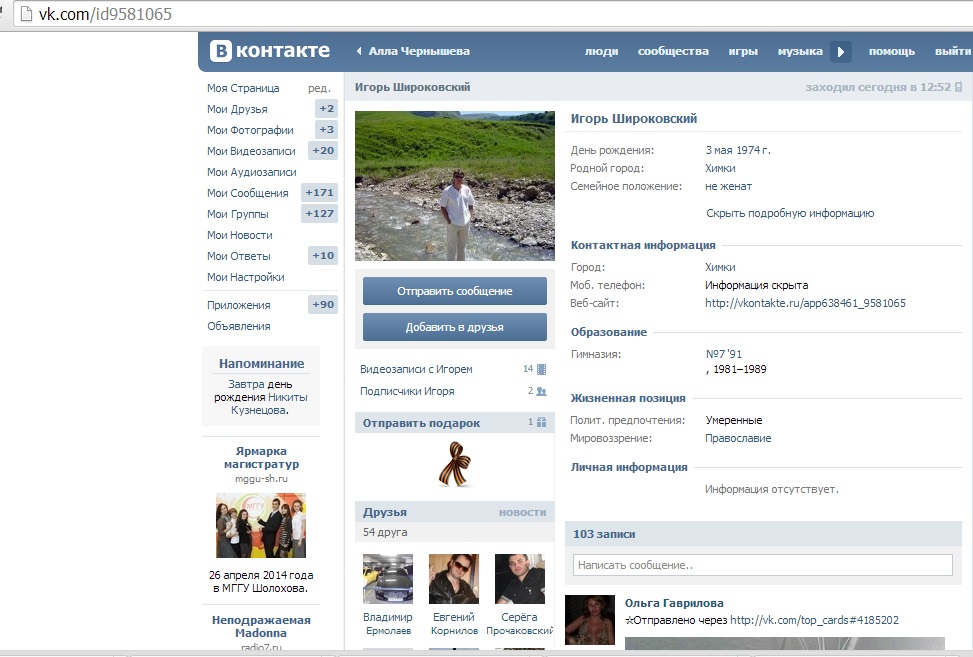
Task: Click the browser address bar URL
Action: (x=105, y=14)
